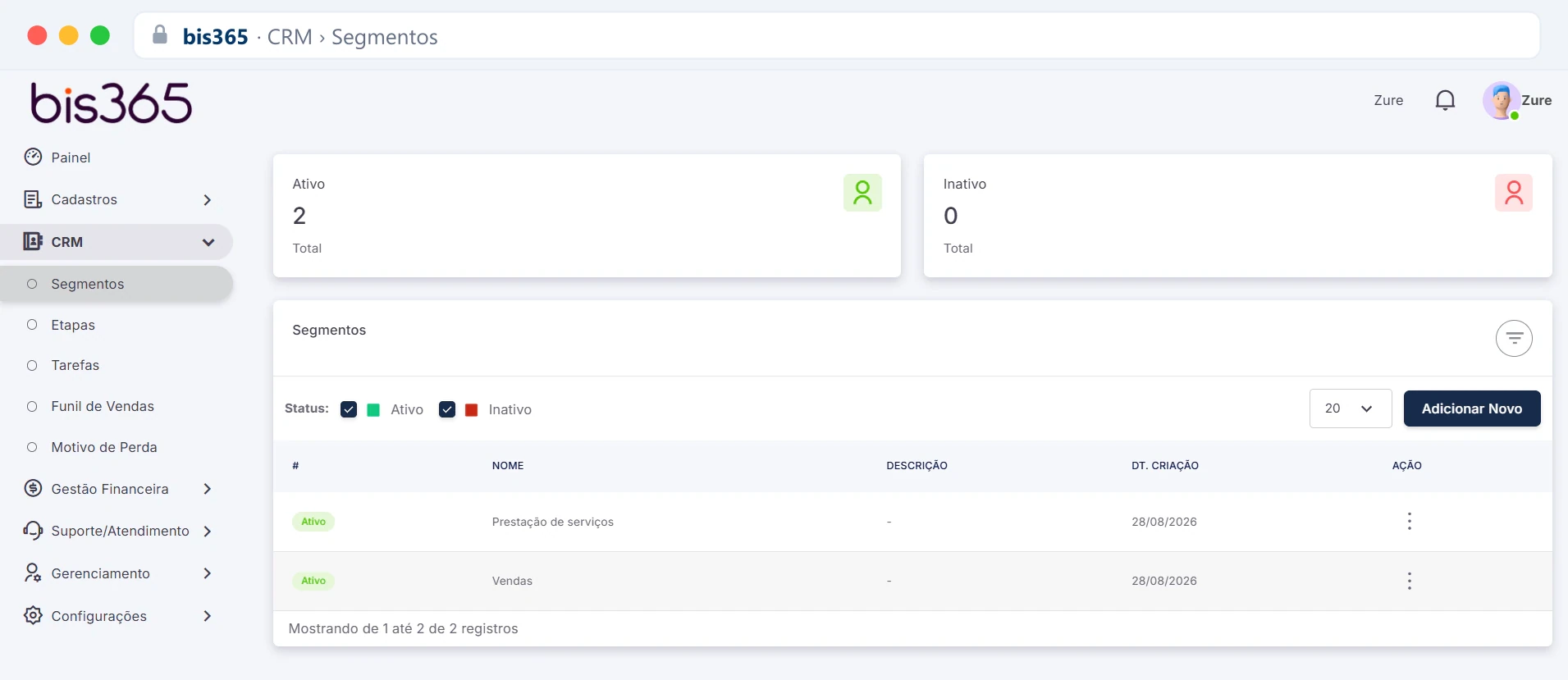The height and width of the screenshot is (680, 1568).
Task: Click the Configurações gear icon
Action: click(33, 615)
